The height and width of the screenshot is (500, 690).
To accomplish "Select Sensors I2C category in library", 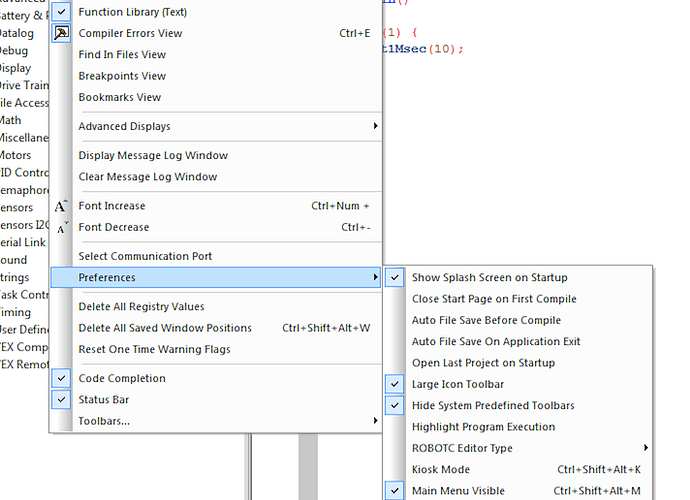I will coord(24,225).
